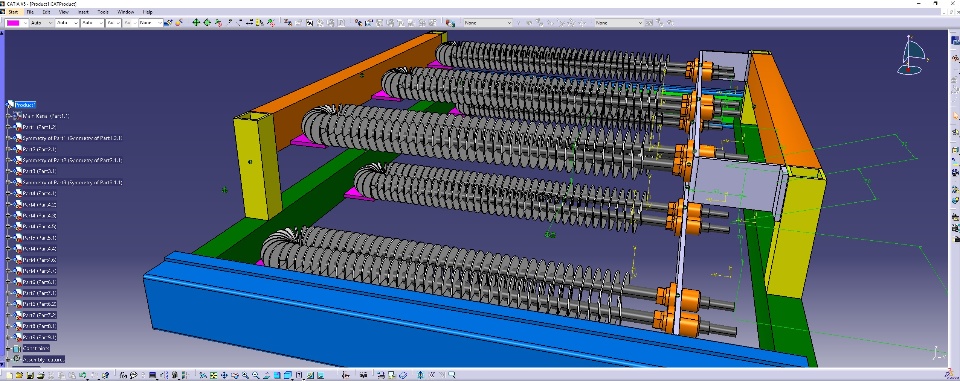Viewport: 960px width, 381px height.
Task: Click the Print icon
Action: pyautogui.click(x=40, y=375)
